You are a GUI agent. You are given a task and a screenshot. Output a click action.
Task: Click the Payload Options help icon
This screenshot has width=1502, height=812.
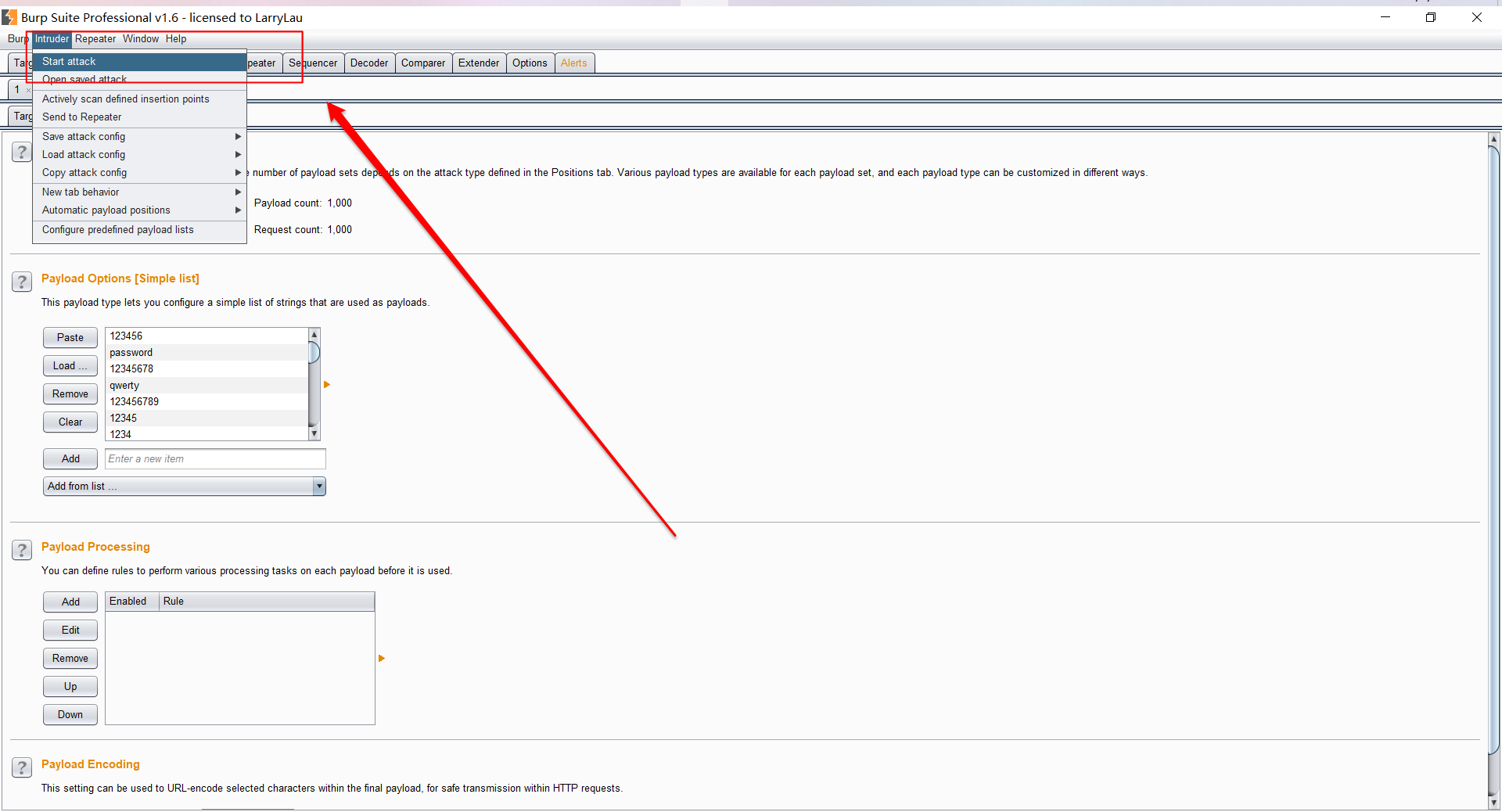click(x=22, y=282)
